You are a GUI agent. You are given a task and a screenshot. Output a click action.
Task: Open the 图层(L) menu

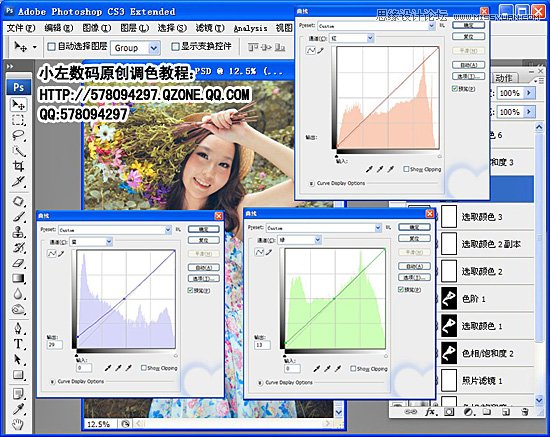[134, 28]
